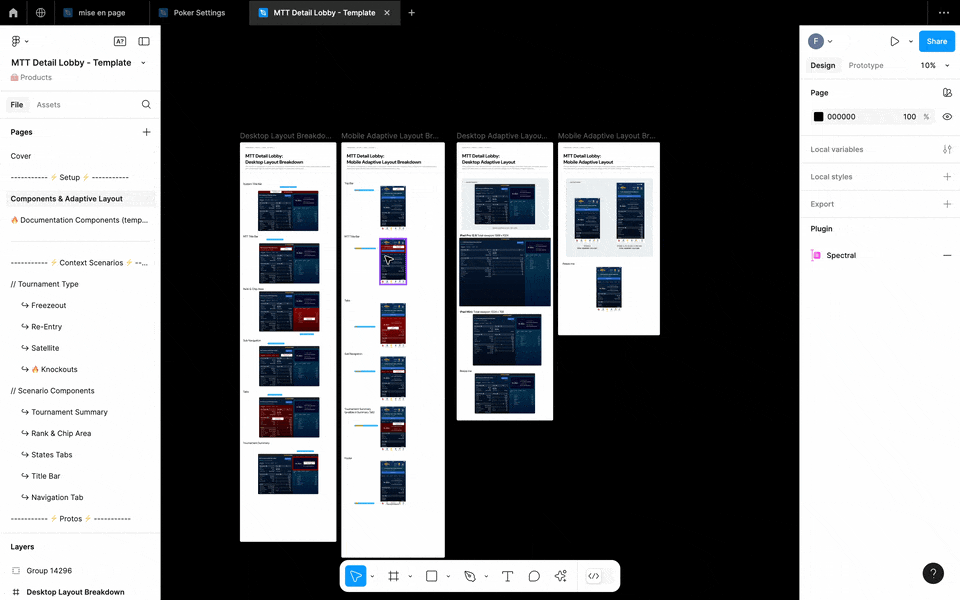Image resolution: width=960 pixels, height=600 pixels.
Task: Activate the Comment tool
Action: point(534,576)
